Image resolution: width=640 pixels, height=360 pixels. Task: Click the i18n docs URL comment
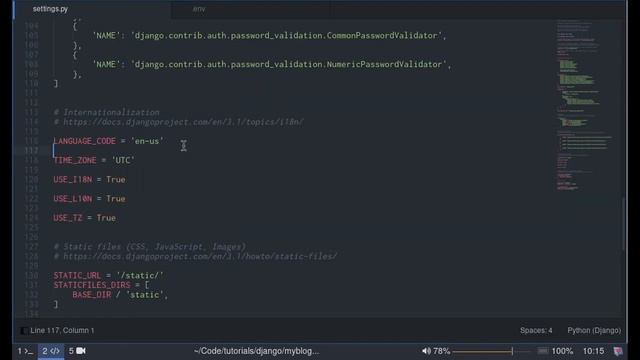[178, 122]
